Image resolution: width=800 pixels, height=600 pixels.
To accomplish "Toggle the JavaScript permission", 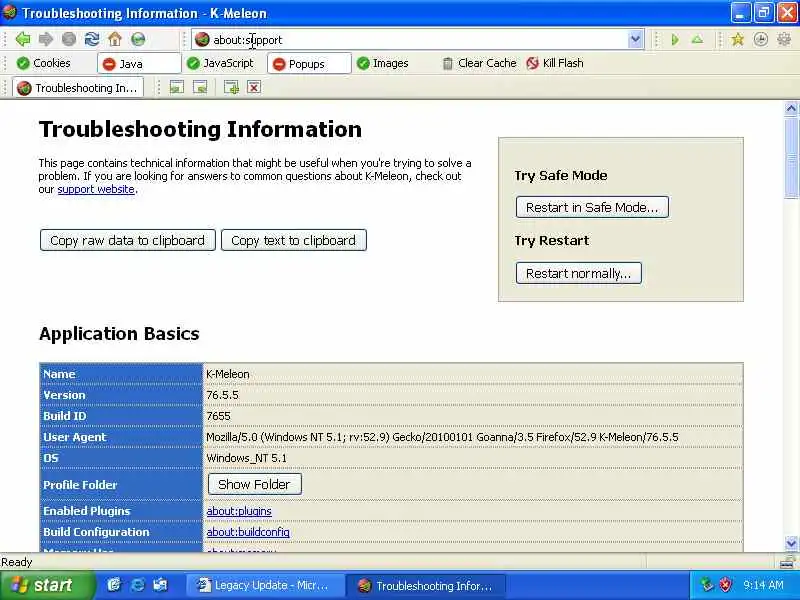I will (220, 63).
